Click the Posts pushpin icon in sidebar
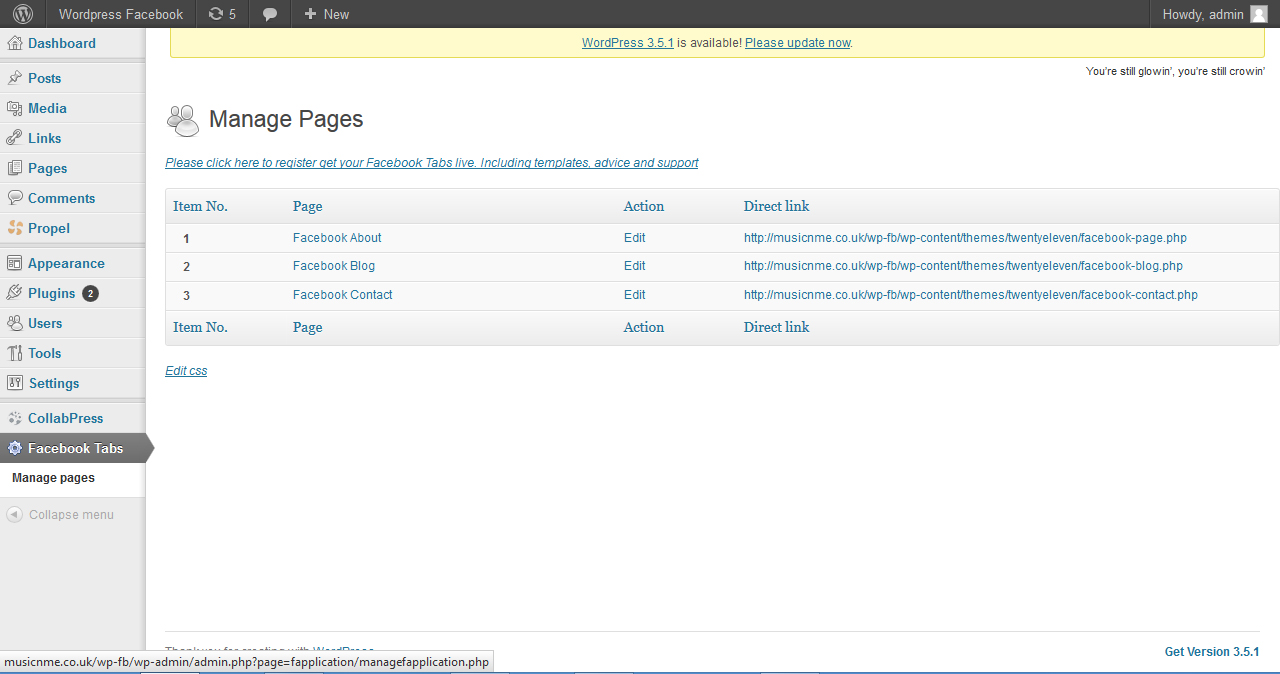The image size is (1280, 674). pyautogui.click(x=15, y=78)
